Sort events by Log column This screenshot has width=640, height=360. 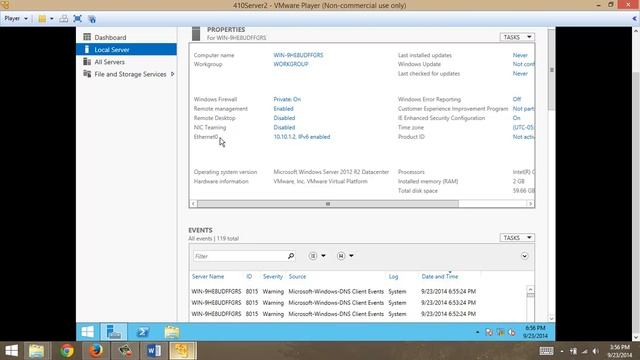pos(393,276)
